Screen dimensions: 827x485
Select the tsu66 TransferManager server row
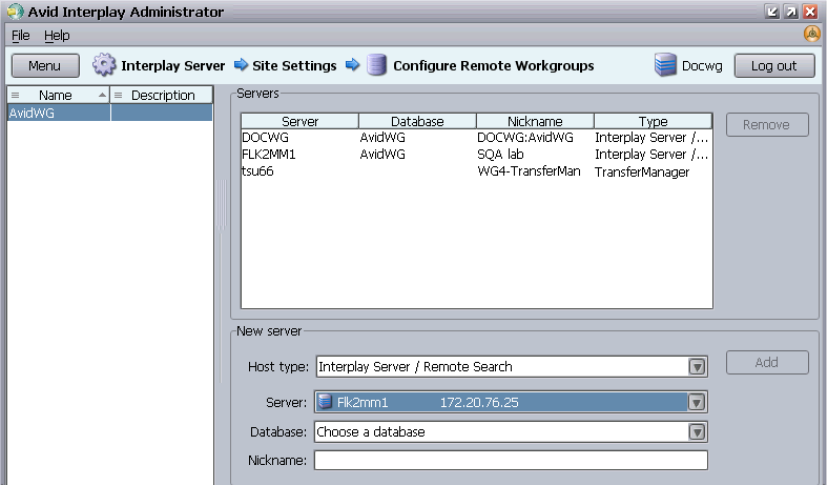(475, 172)
